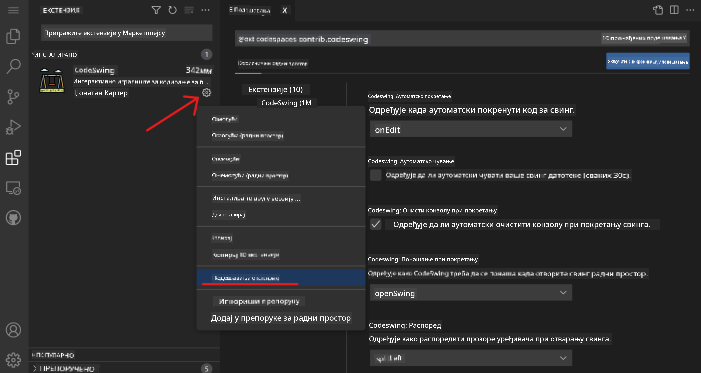This screenshot has height=373, width=701.
Task: Toggle the CodeSwing auto save checkbox
Action: (376, 175)
